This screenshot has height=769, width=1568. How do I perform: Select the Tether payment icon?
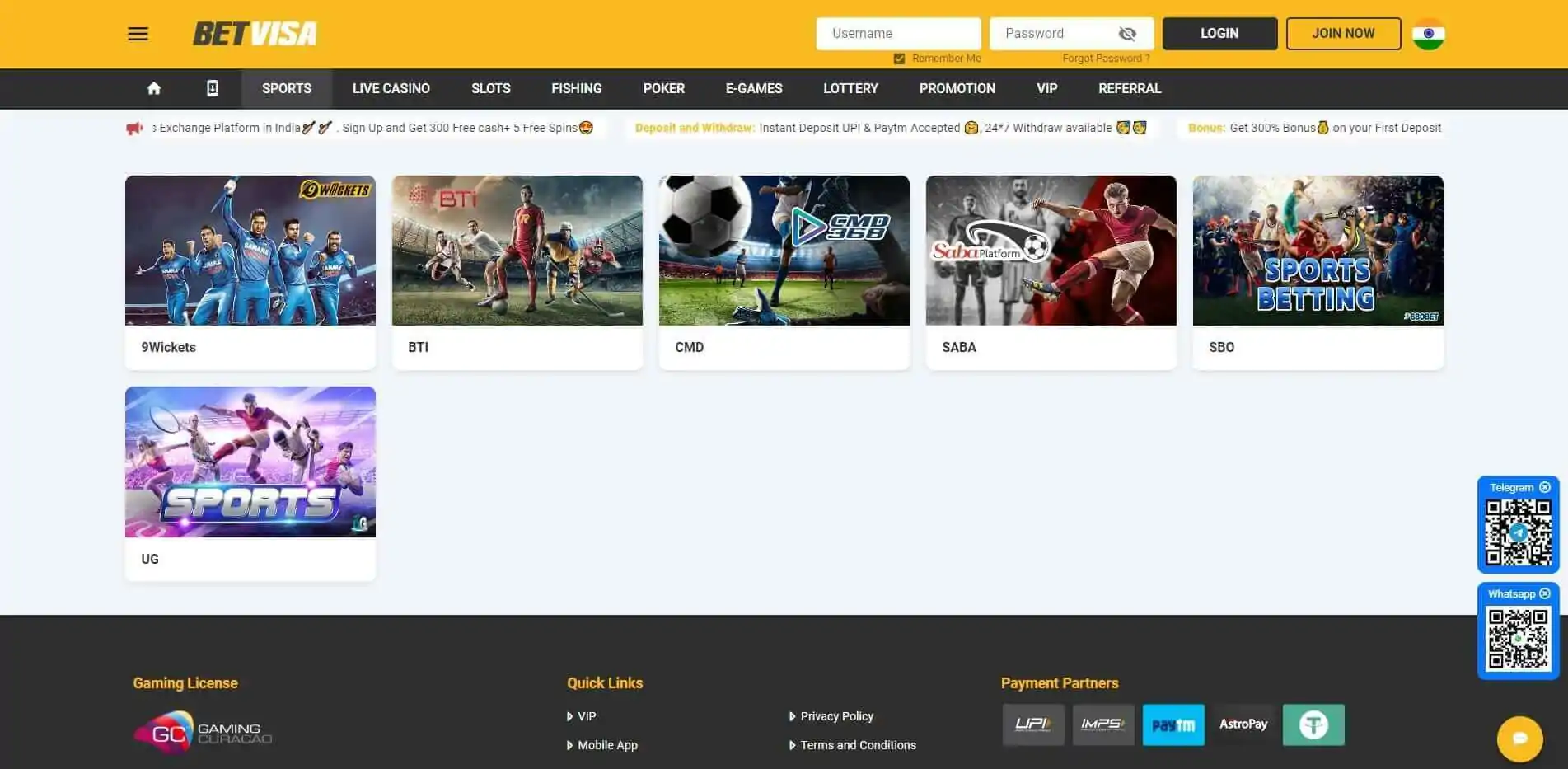tap(1313, 724)
